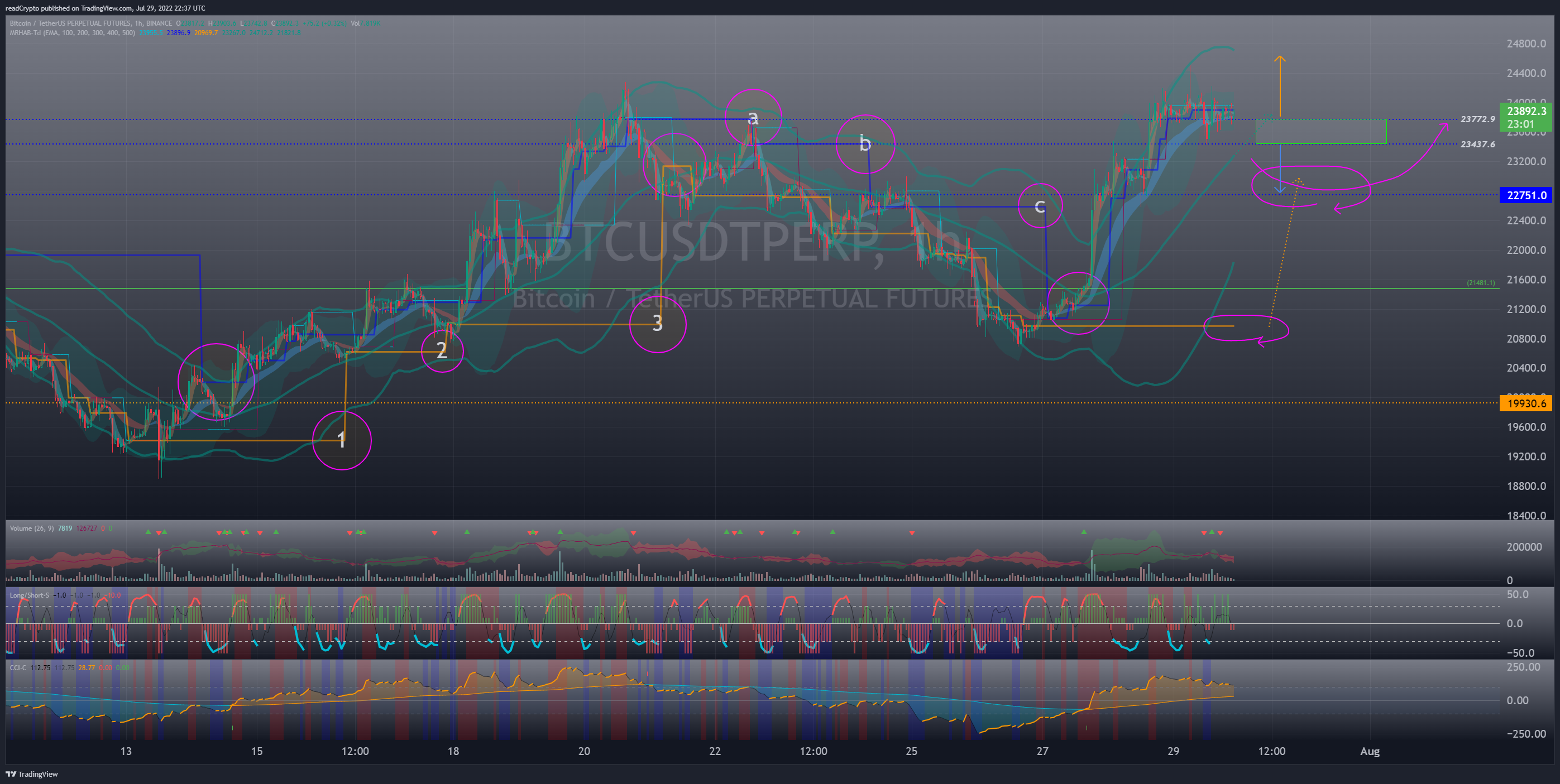Click date 22 on the time axis
Screen dimensions: 1560x784
715,751
